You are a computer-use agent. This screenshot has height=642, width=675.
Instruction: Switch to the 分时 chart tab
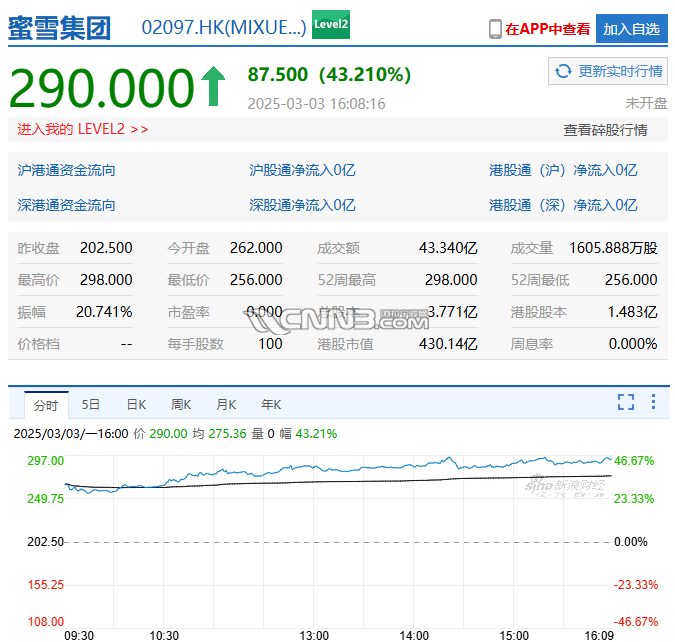[46, 405]
